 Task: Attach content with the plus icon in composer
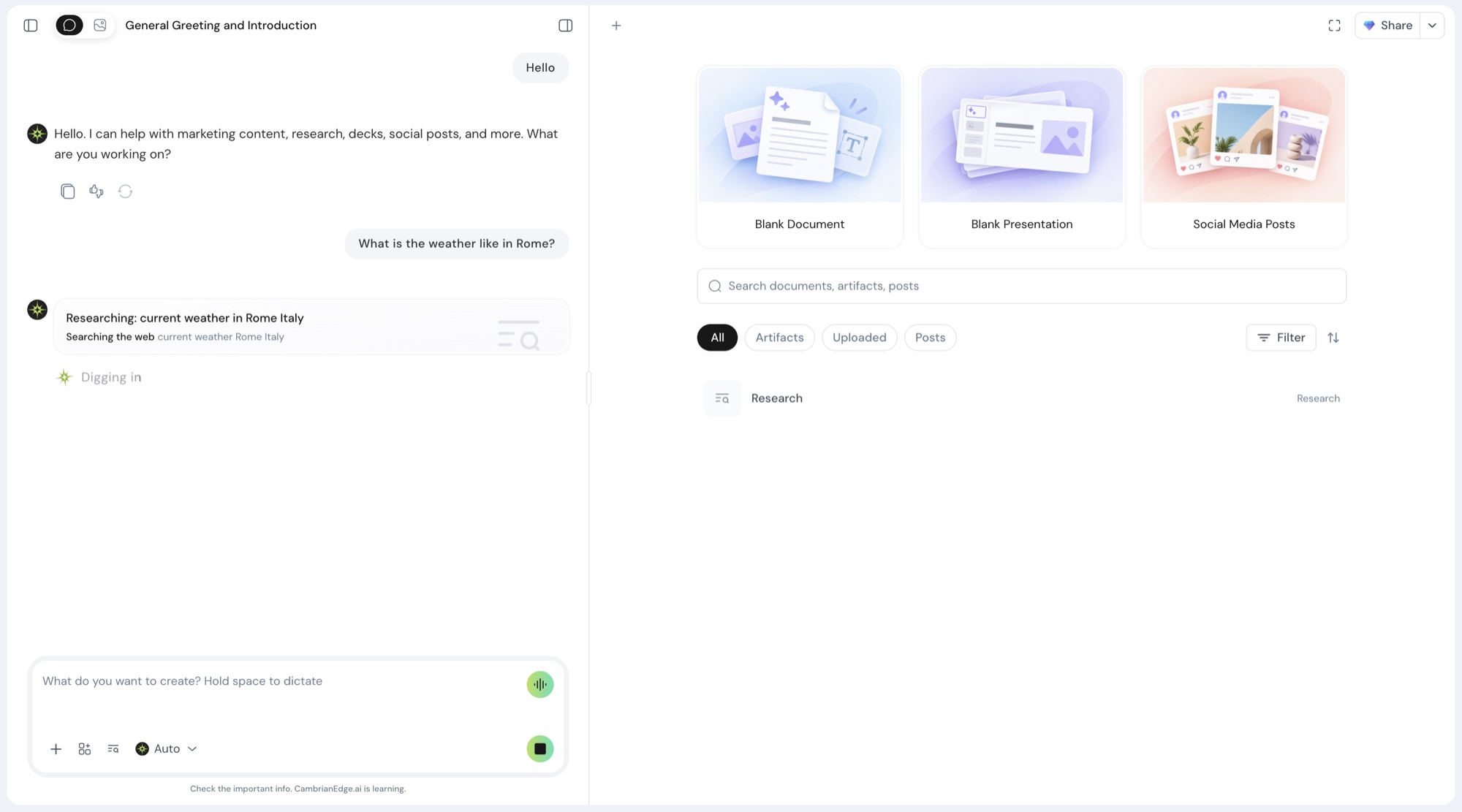(x=56, y=749)
